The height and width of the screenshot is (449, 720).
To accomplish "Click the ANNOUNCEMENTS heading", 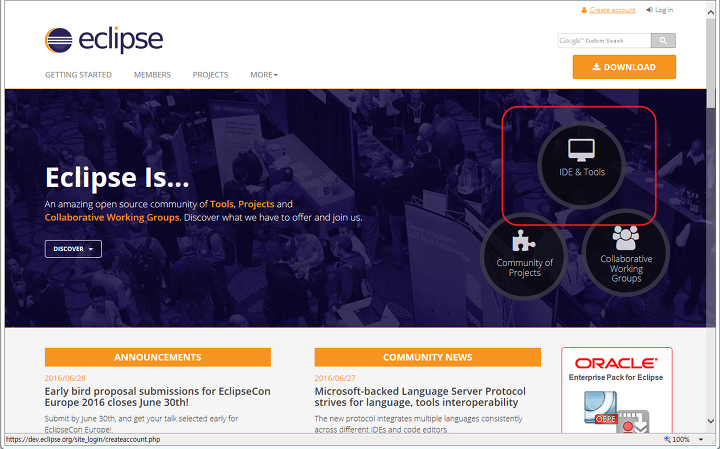I will [x=158, y=357].
